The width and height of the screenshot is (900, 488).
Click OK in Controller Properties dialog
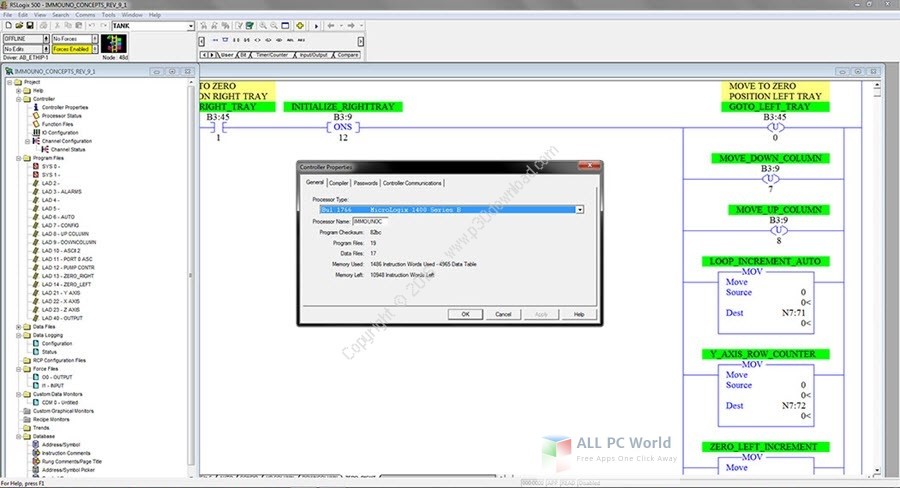pos(465,315)
